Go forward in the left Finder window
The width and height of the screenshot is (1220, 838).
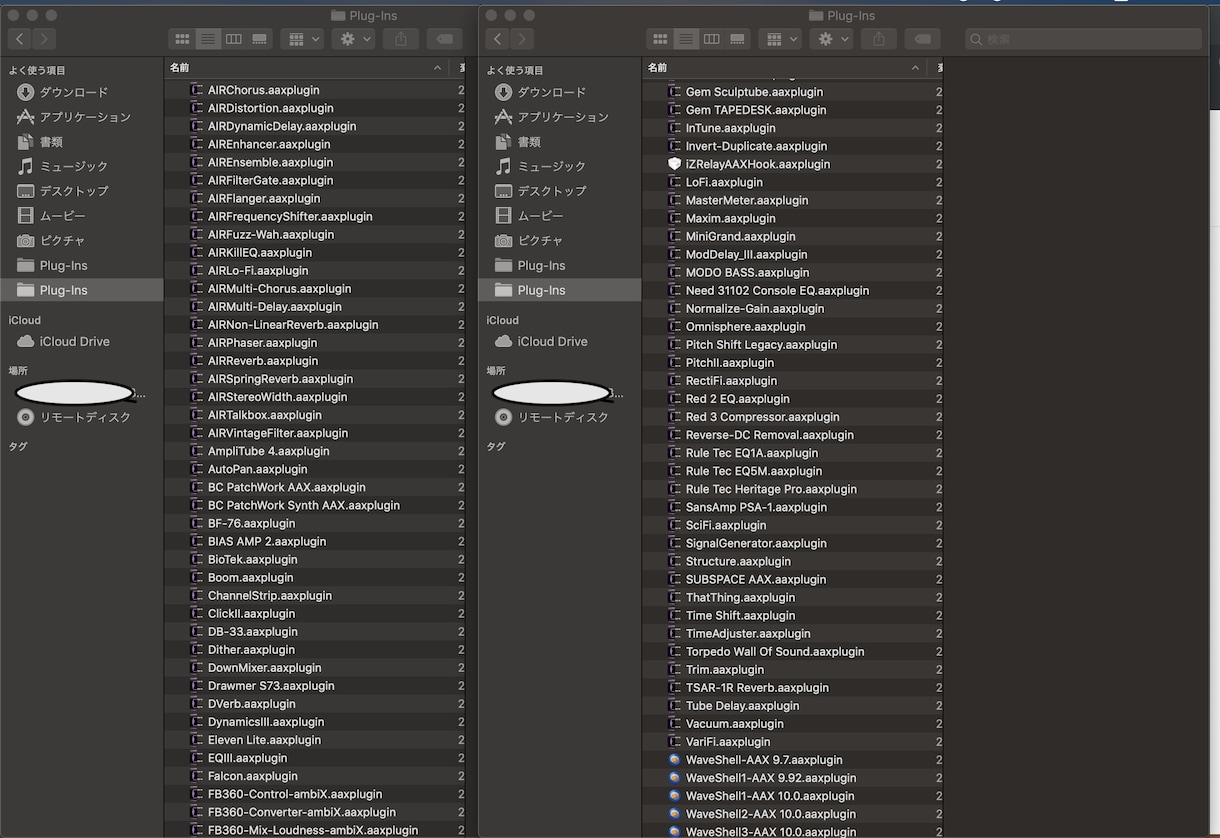point(44,39)
